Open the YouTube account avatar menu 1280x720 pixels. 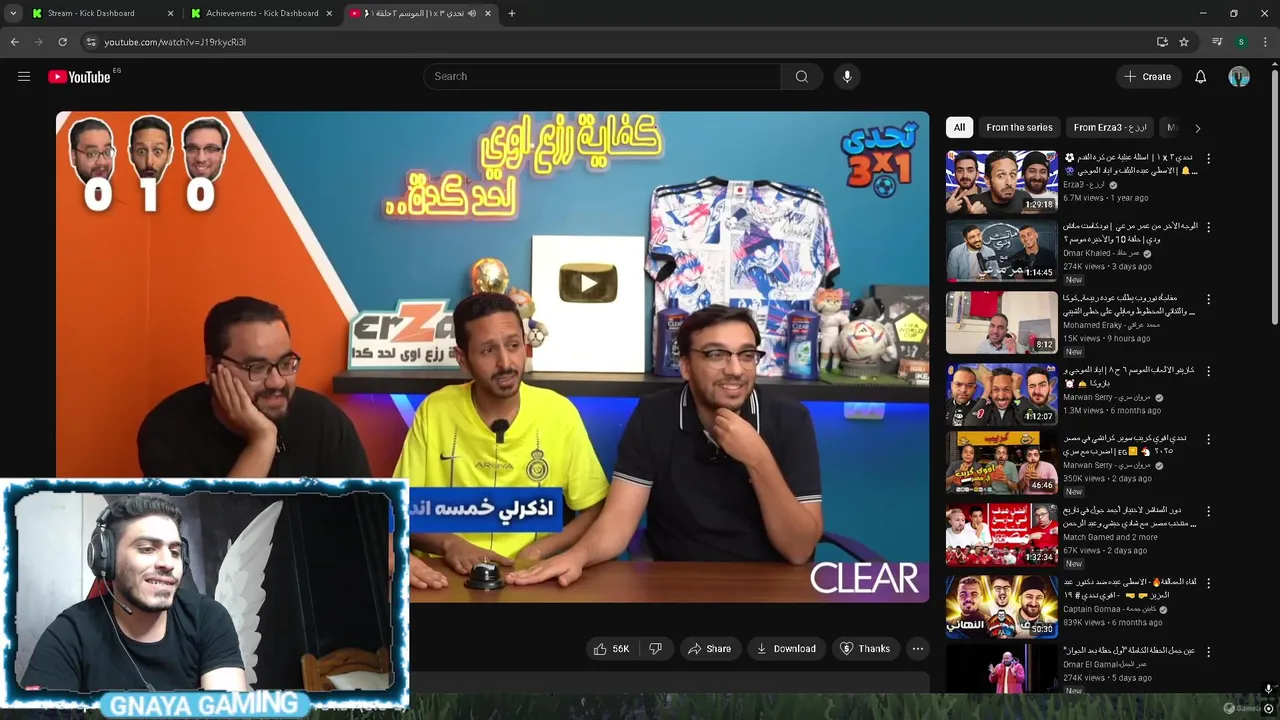pos(1239,76)
